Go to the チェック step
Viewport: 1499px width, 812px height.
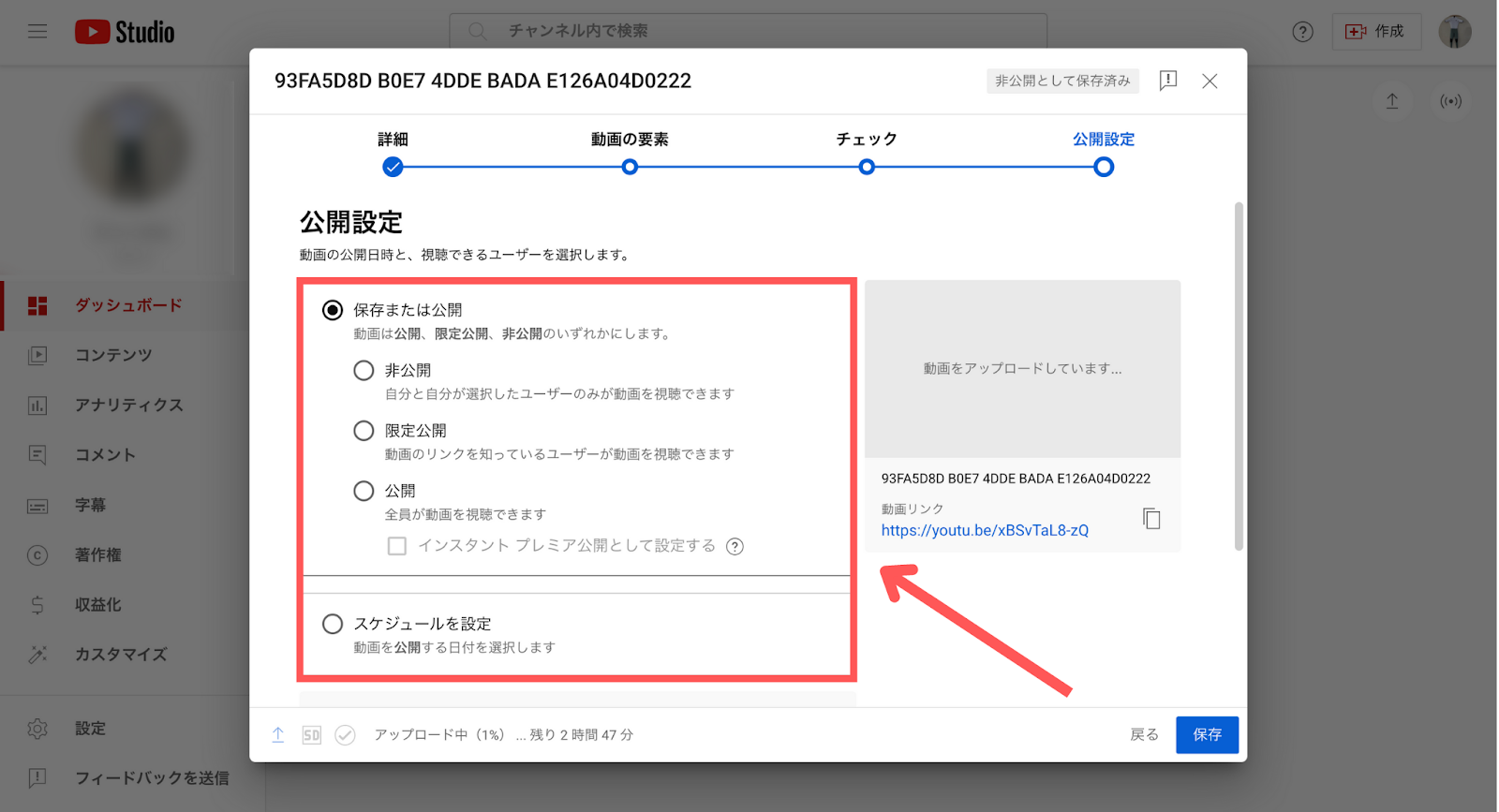[867, 153]
